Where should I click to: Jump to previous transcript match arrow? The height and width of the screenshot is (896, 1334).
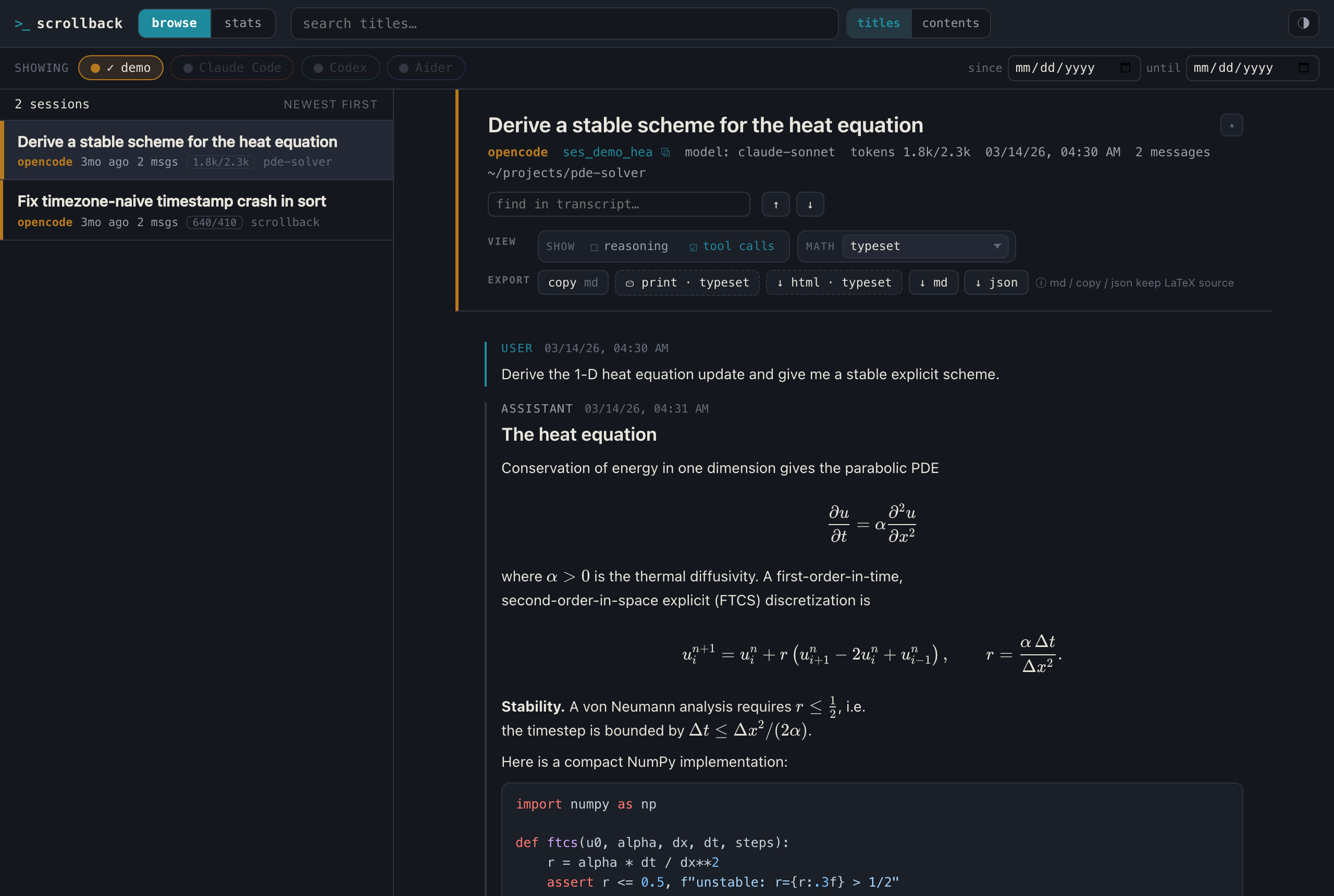[775, 205]
